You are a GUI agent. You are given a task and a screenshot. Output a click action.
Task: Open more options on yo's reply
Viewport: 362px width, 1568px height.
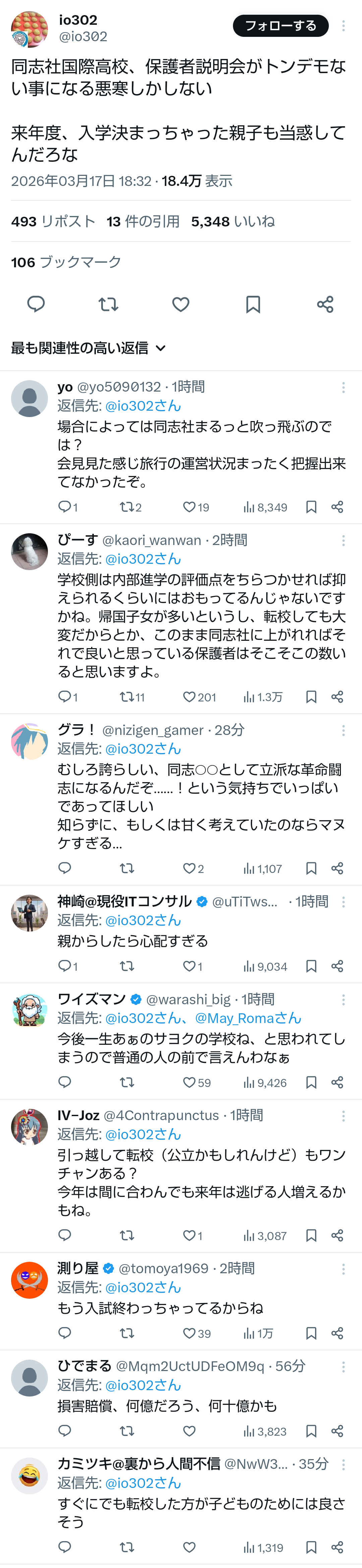click(x=344, y=387)
